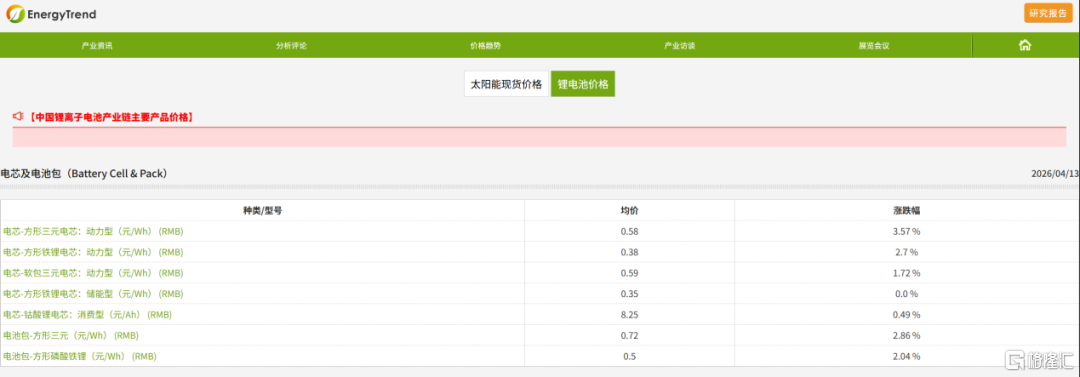Click the 0.35 average price cell
Screen dimensions: 1080x377
629,294
